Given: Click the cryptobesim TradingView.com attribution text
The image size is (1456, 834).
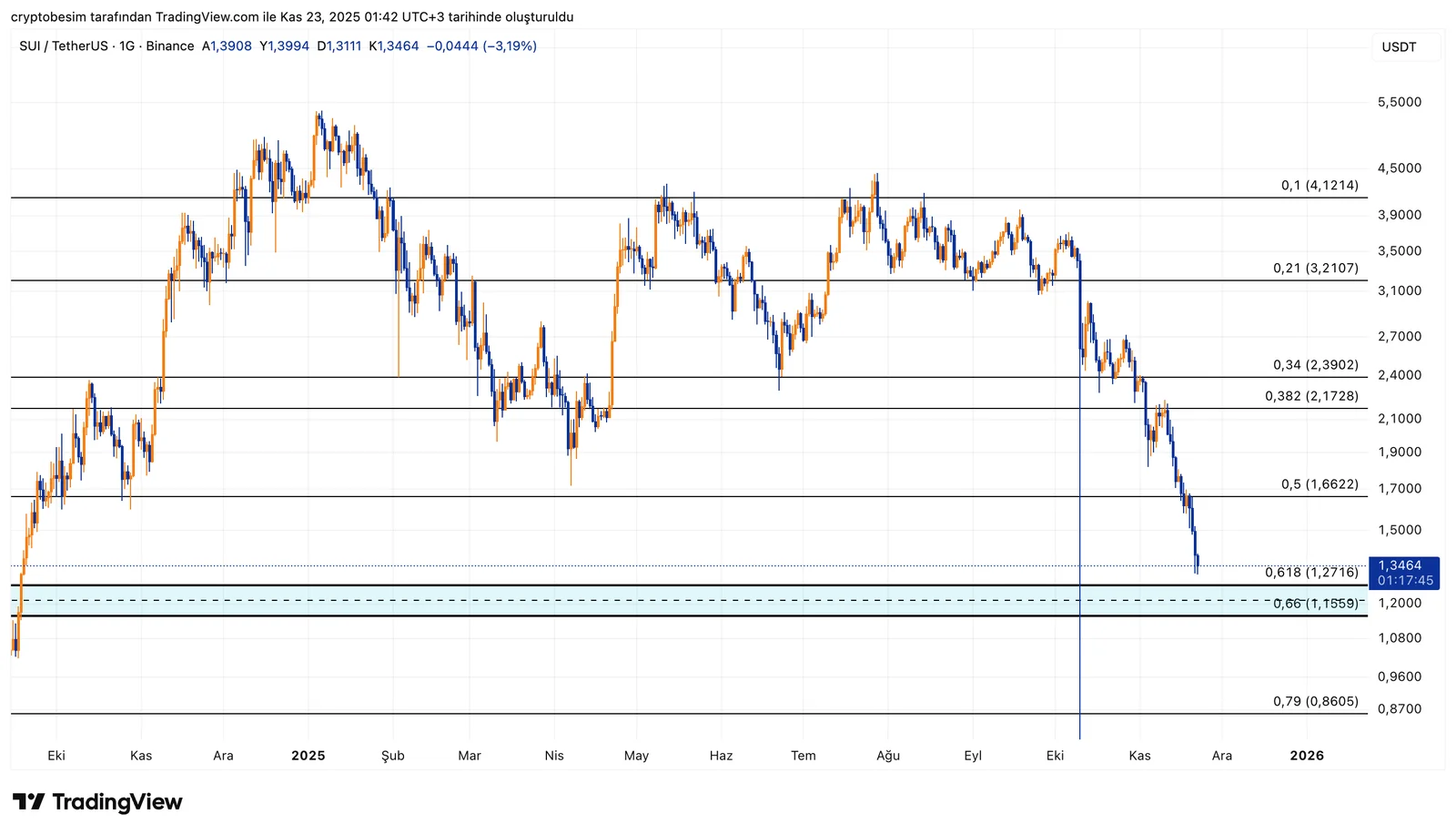Looking at the screenshot, I should [x=291, y=17].
